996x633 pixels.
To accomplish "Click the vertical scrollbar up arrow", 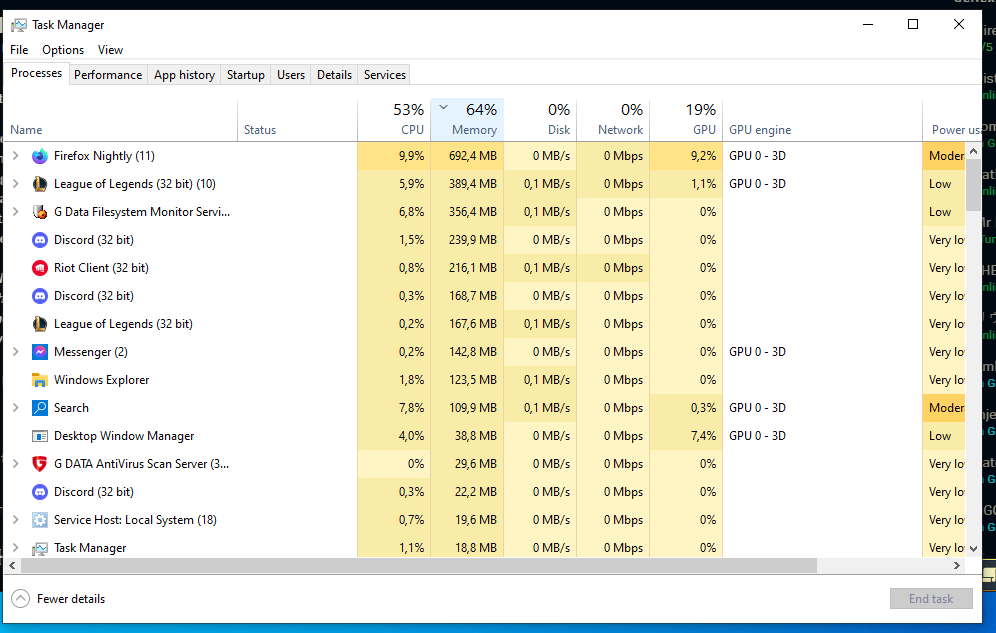I will click(x=973, y=151).
